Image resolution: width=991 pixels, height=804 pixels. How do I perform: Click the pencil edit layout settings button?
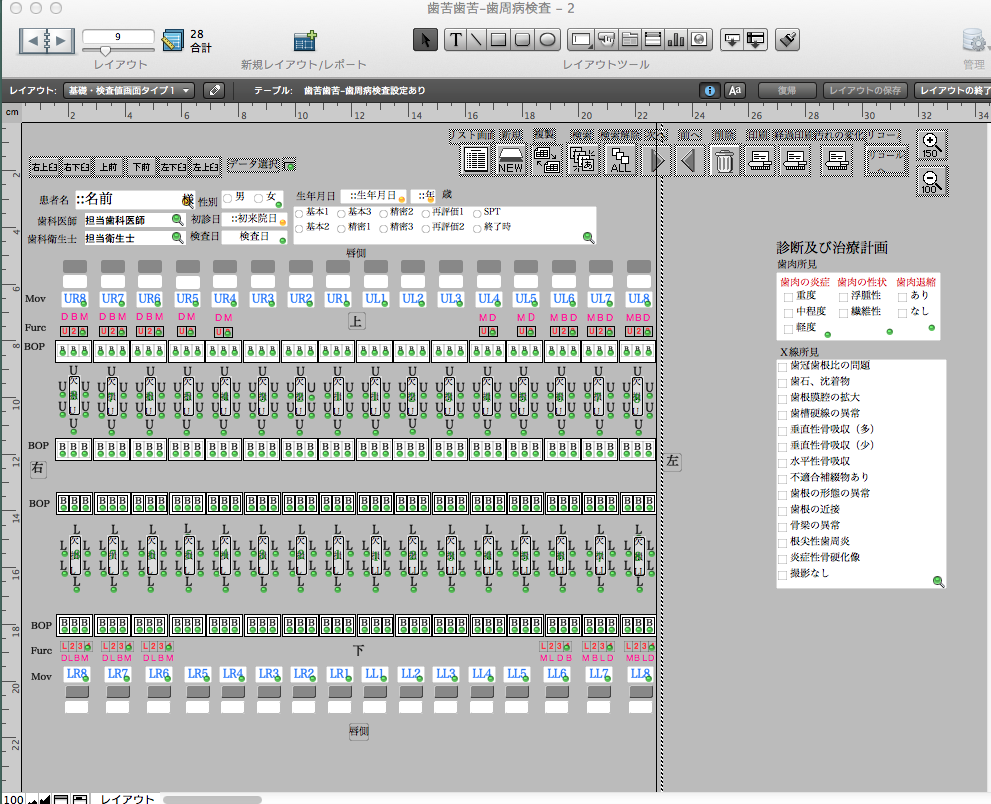tap(215, 90)
